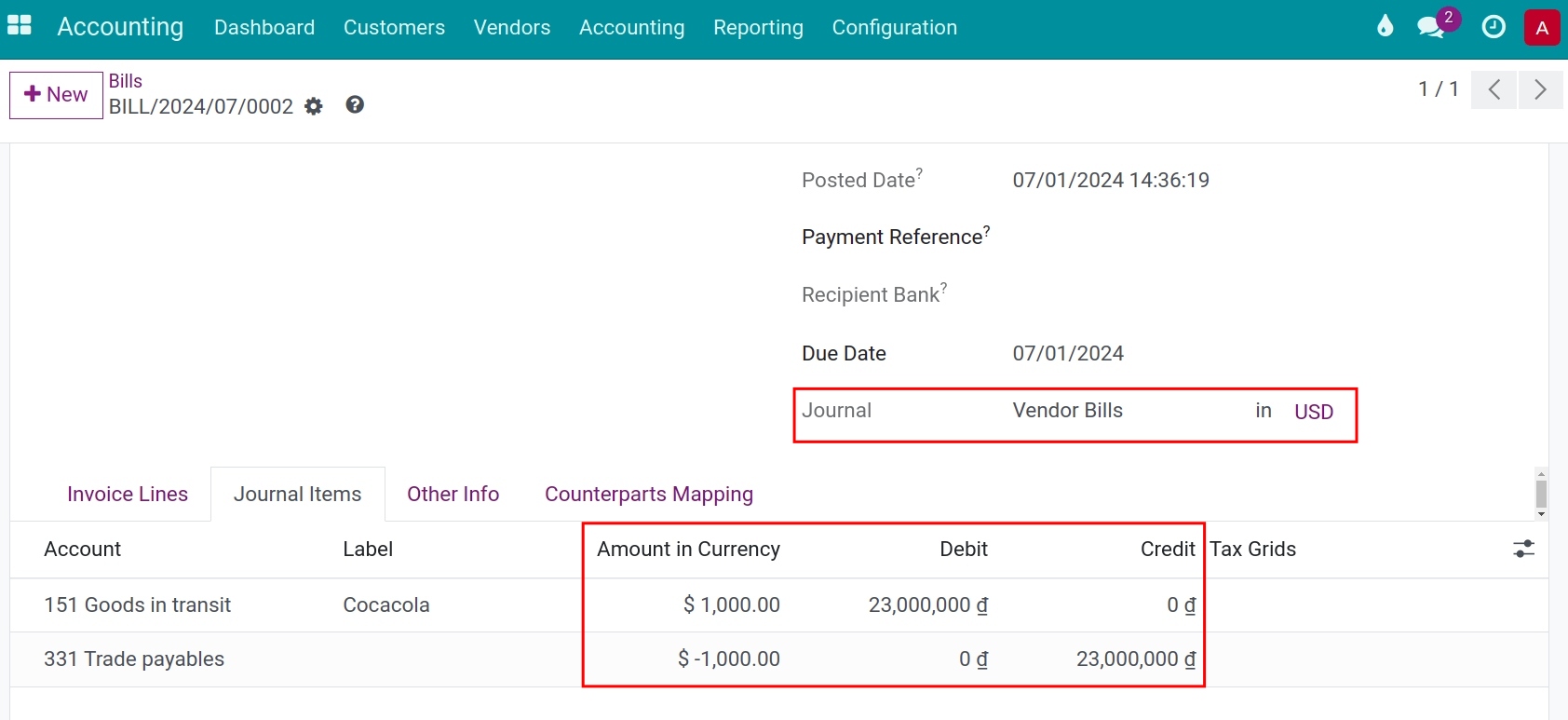Click the record pager 1 / 1

click(1438, 88)
